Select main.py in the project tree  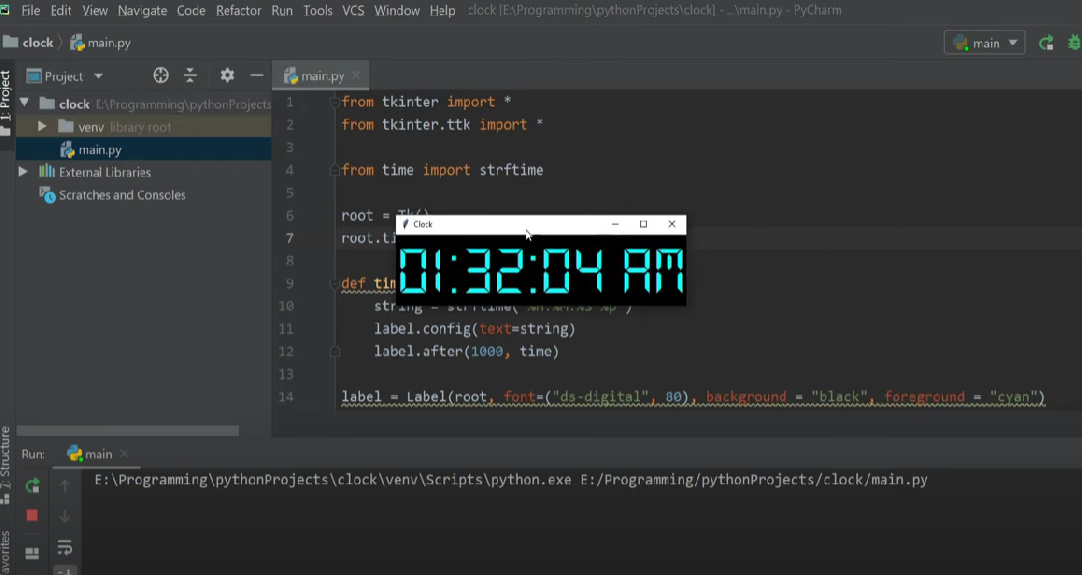coord(144,150)
